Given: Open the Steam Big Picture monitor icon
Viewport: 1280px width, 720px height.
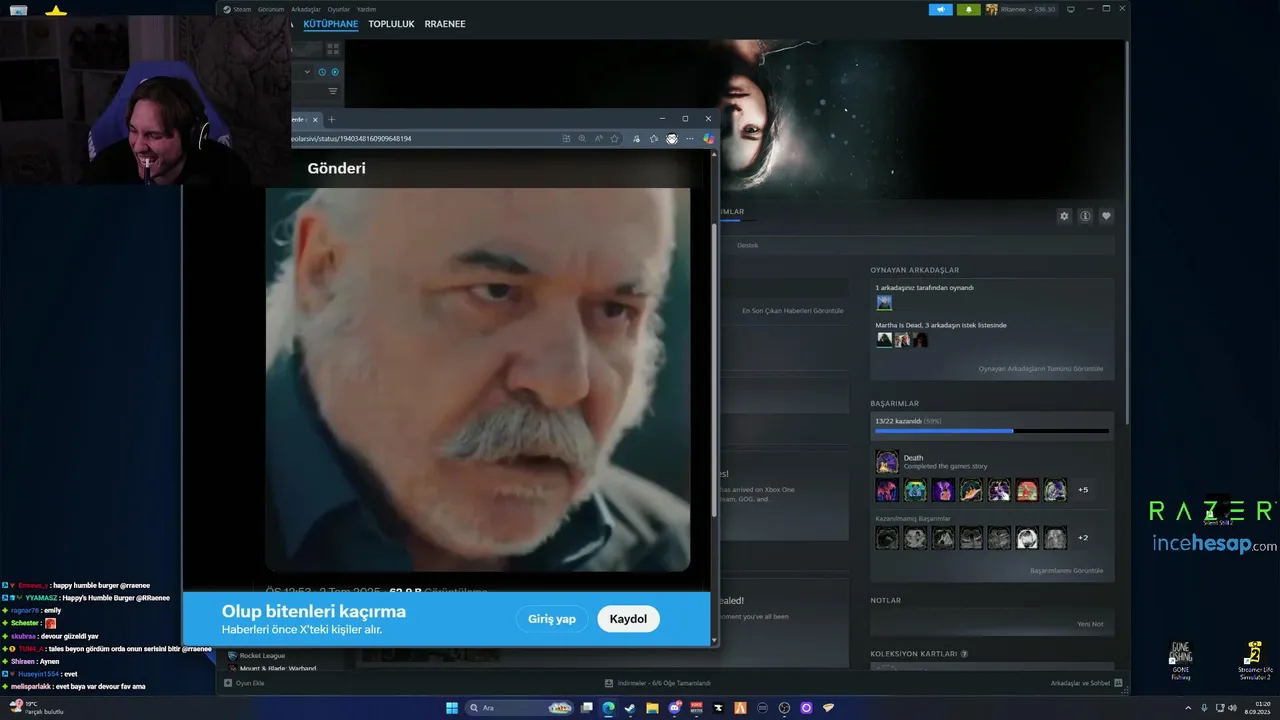Looking at the screenshot, I should (x=1071, y=9).
